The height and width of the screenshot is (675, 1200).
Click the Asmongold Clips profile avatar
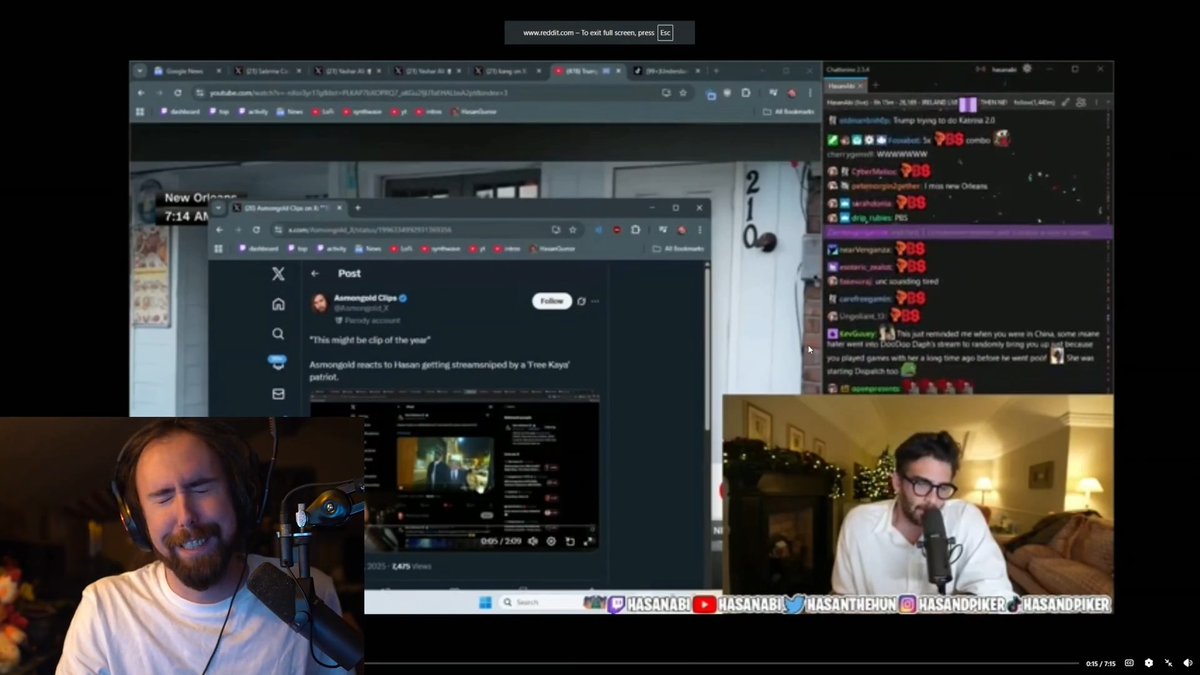tap(319, 303)
